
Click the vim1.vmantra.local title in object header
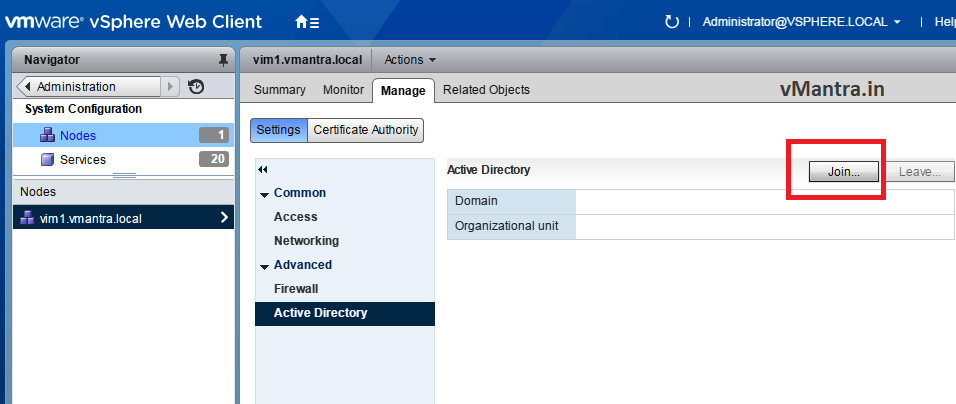307,60
